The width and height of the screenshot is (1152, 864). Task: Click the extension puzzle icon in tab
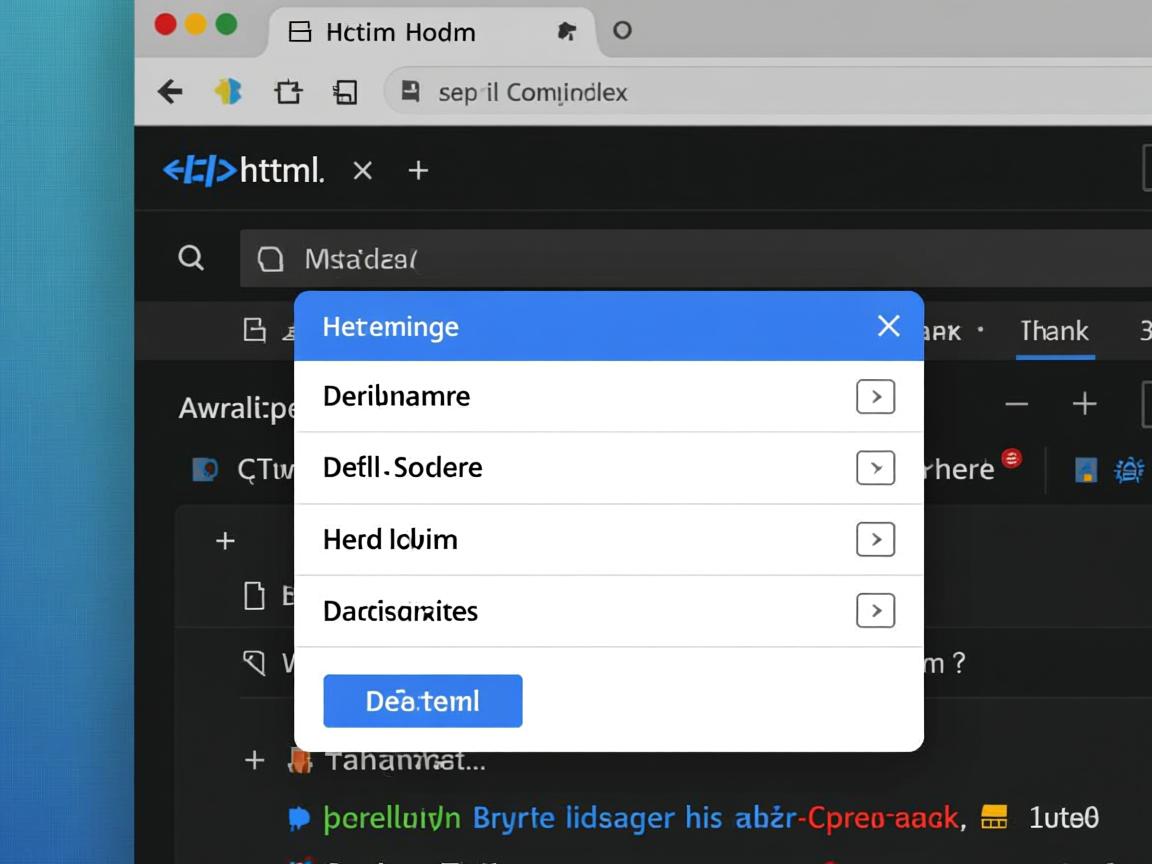point(566,31)
